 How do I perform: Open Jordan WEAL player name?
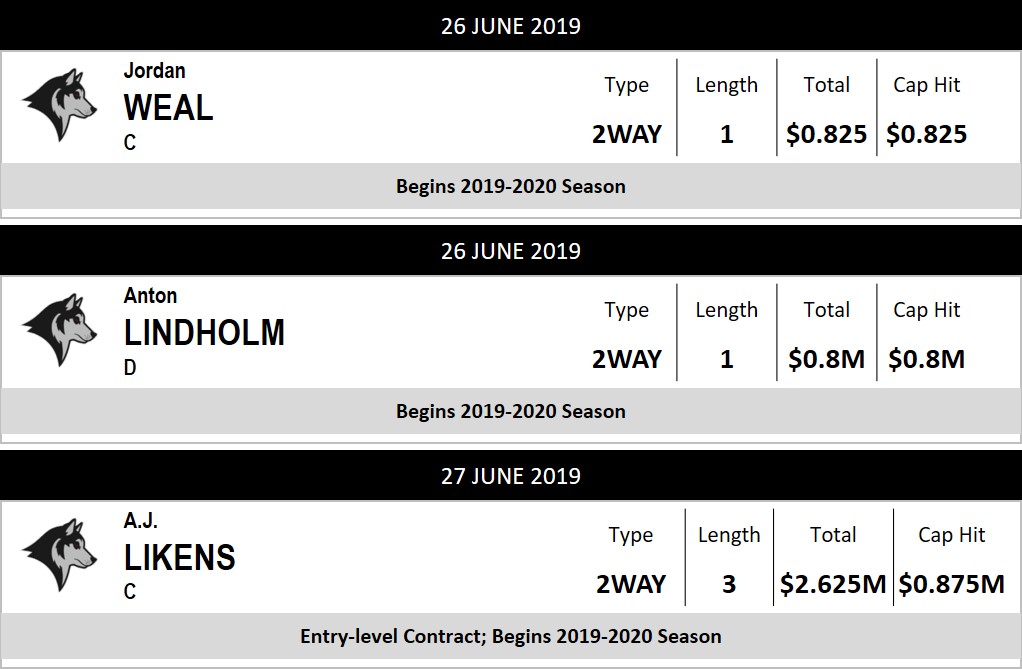[168, 107]
